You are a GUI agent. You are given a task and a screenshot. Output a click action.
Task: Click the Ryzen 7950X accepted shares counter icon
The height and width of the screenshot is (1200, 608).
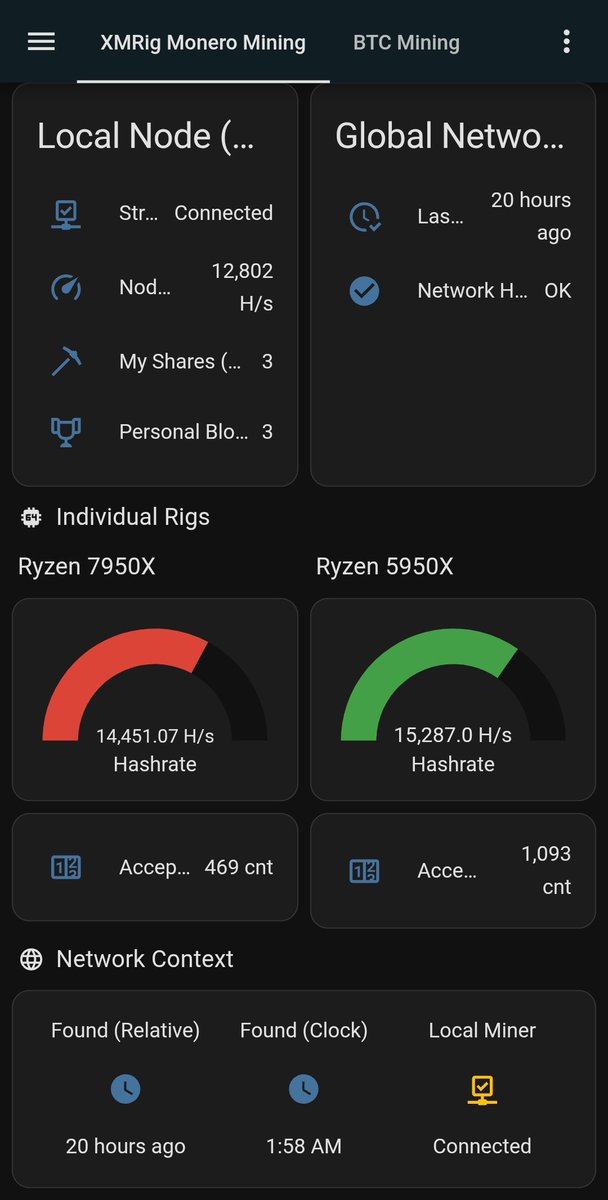[66, 867]
